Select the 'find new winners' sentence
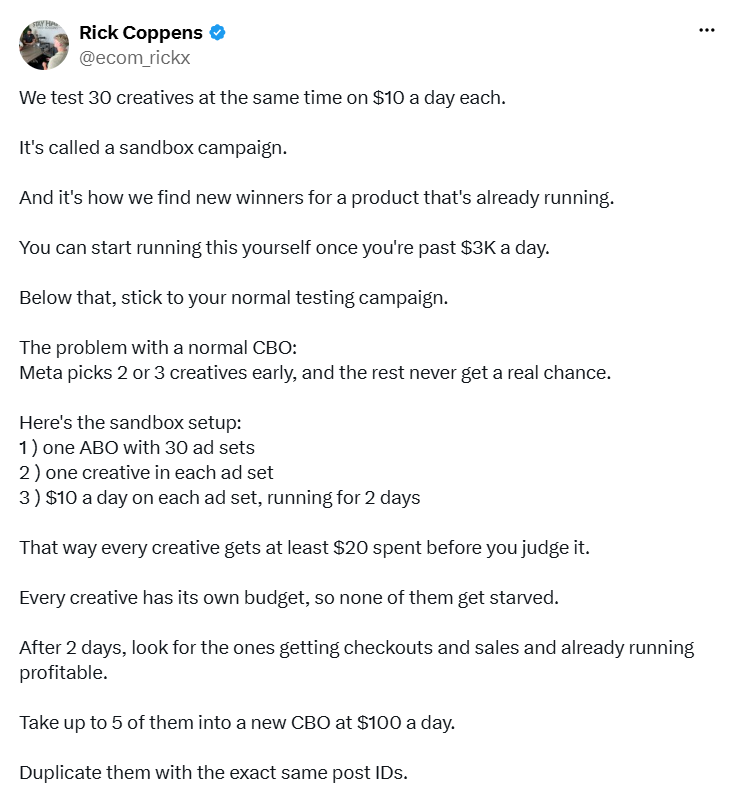745x795 pixels. (316, 198)
